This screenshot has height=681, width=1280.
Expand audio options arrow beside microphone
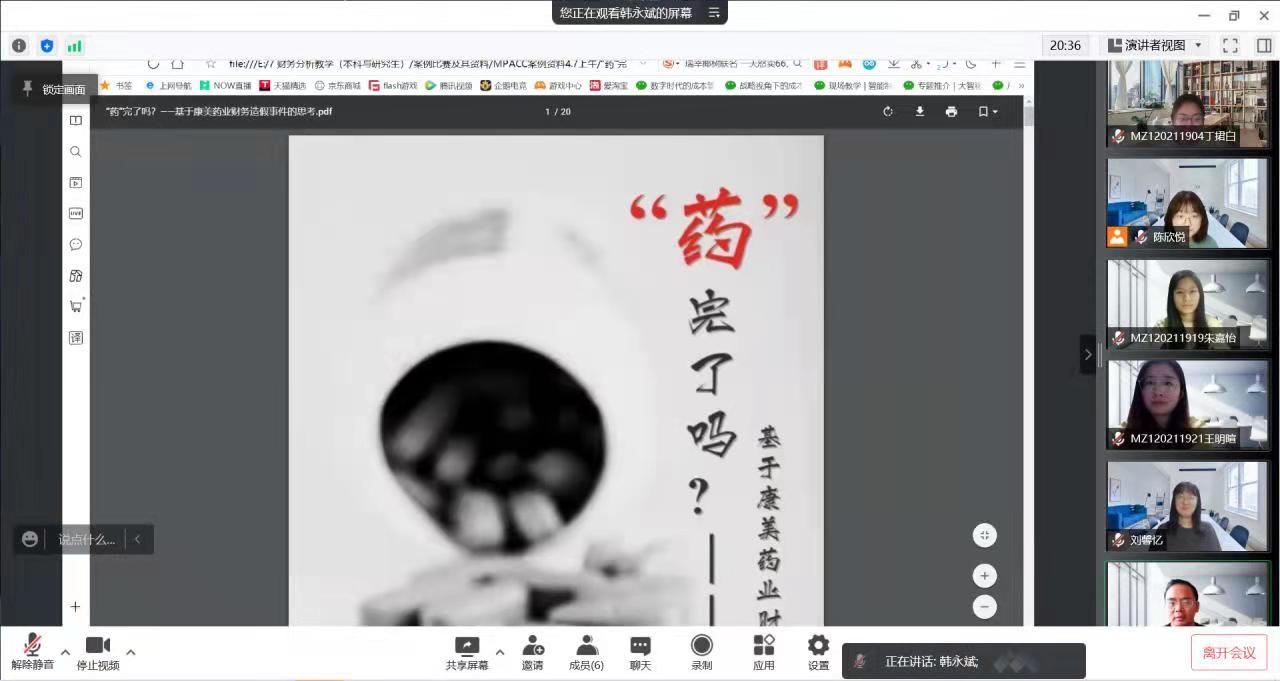point(66,652)
